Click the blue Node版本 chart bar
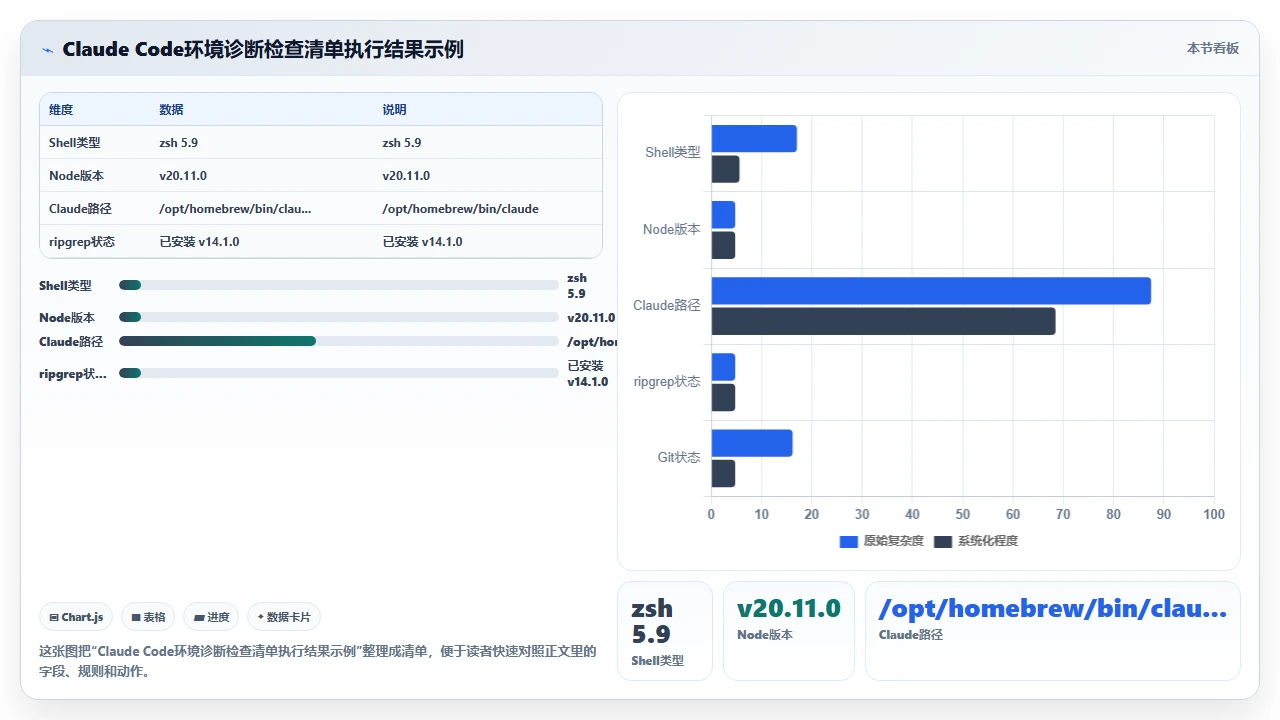The height and width of the screenshot is (720, 1280). tap(723, 215)
